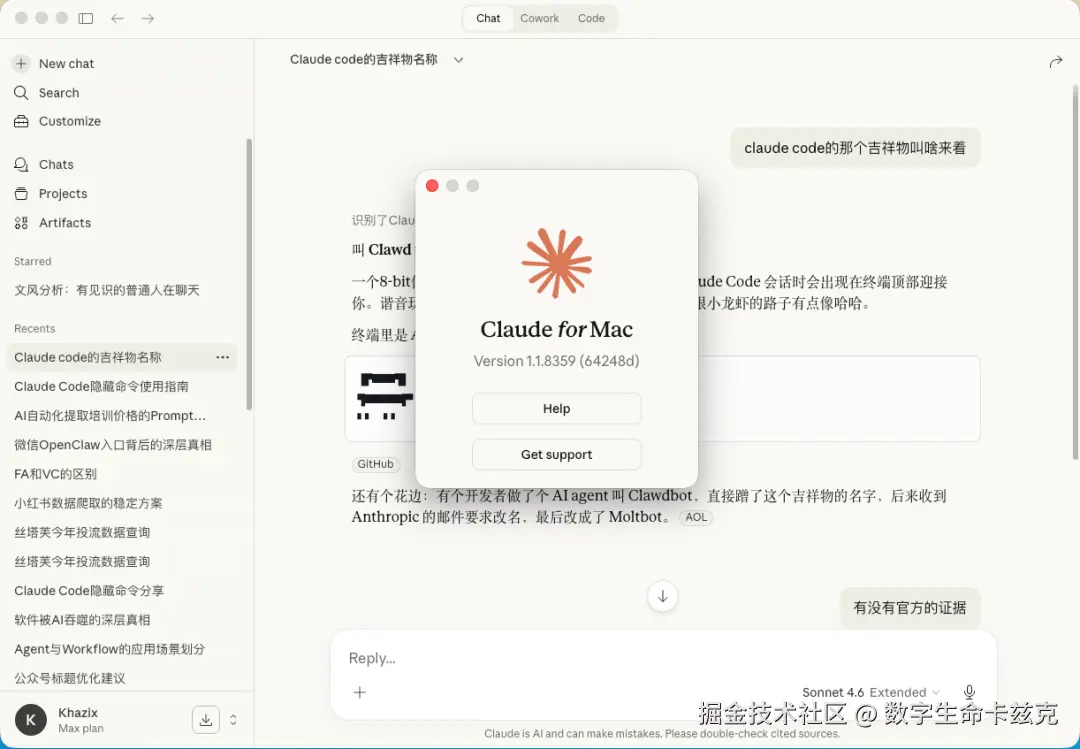Screen dimensions: 1080x749
Task: Open the GitHub source citation chip
Action: coord(375,464)
